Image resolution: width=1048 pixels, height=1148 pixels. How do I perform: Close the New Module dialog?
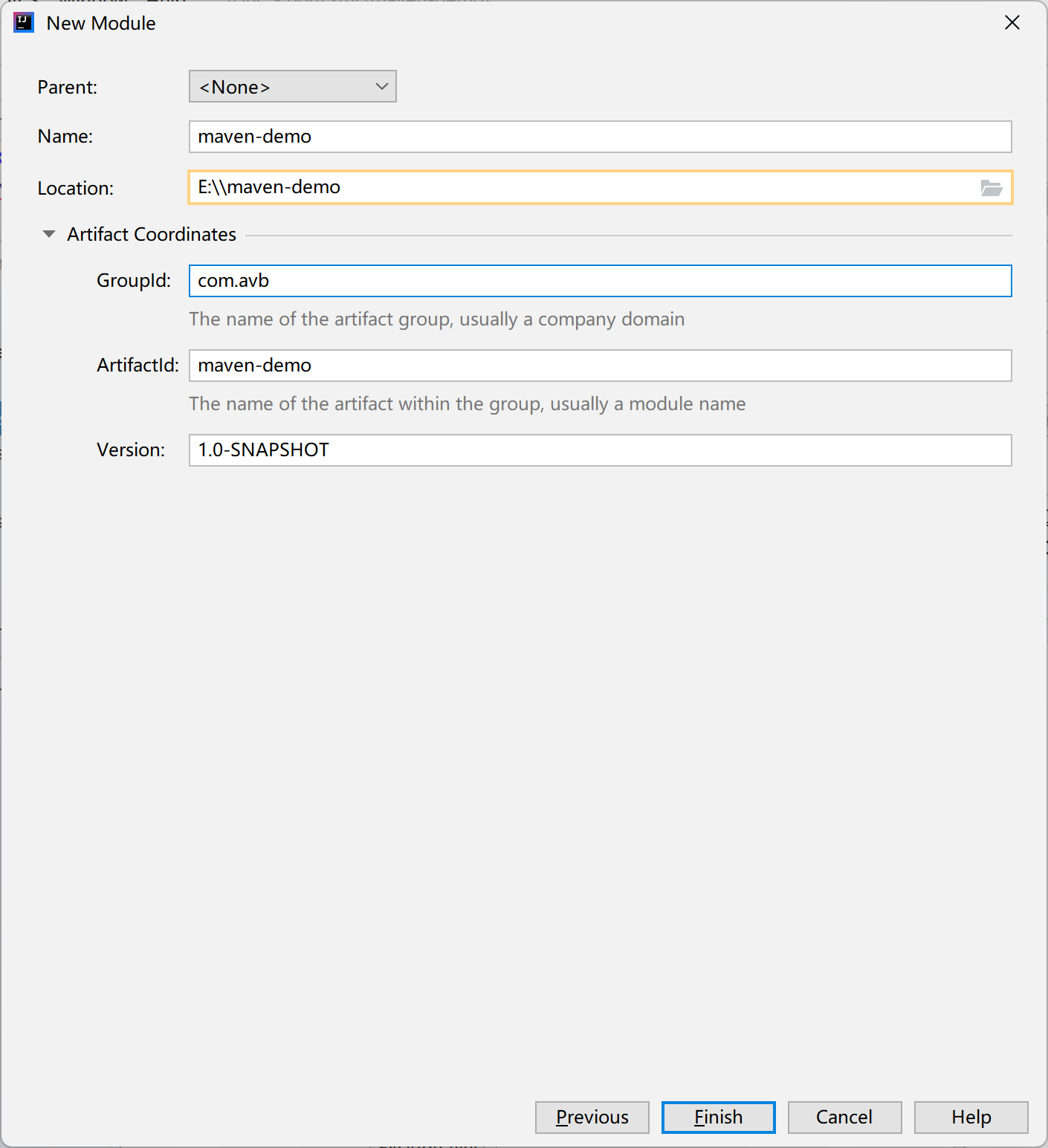pyautogui.click(x=1012, y=23)
